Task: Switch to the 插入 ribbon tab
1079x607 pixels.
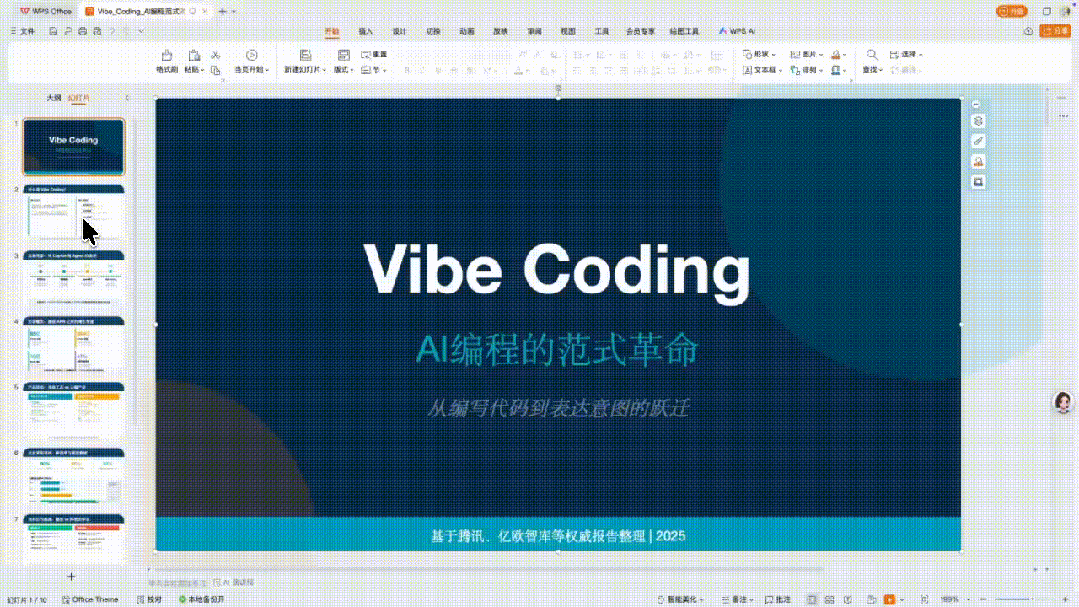Action: [363, 31]
